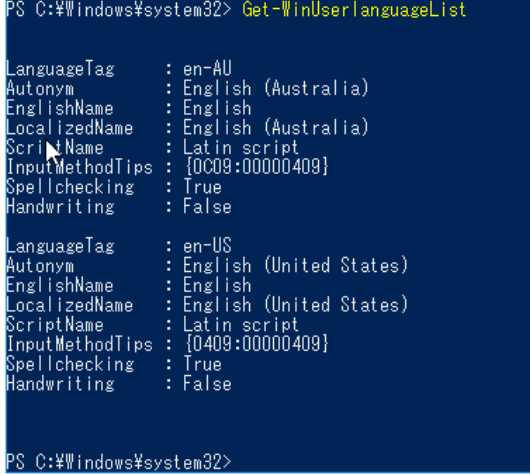
Task: Click the first Spellchecking True value
Action: click(x=202, y=187)
